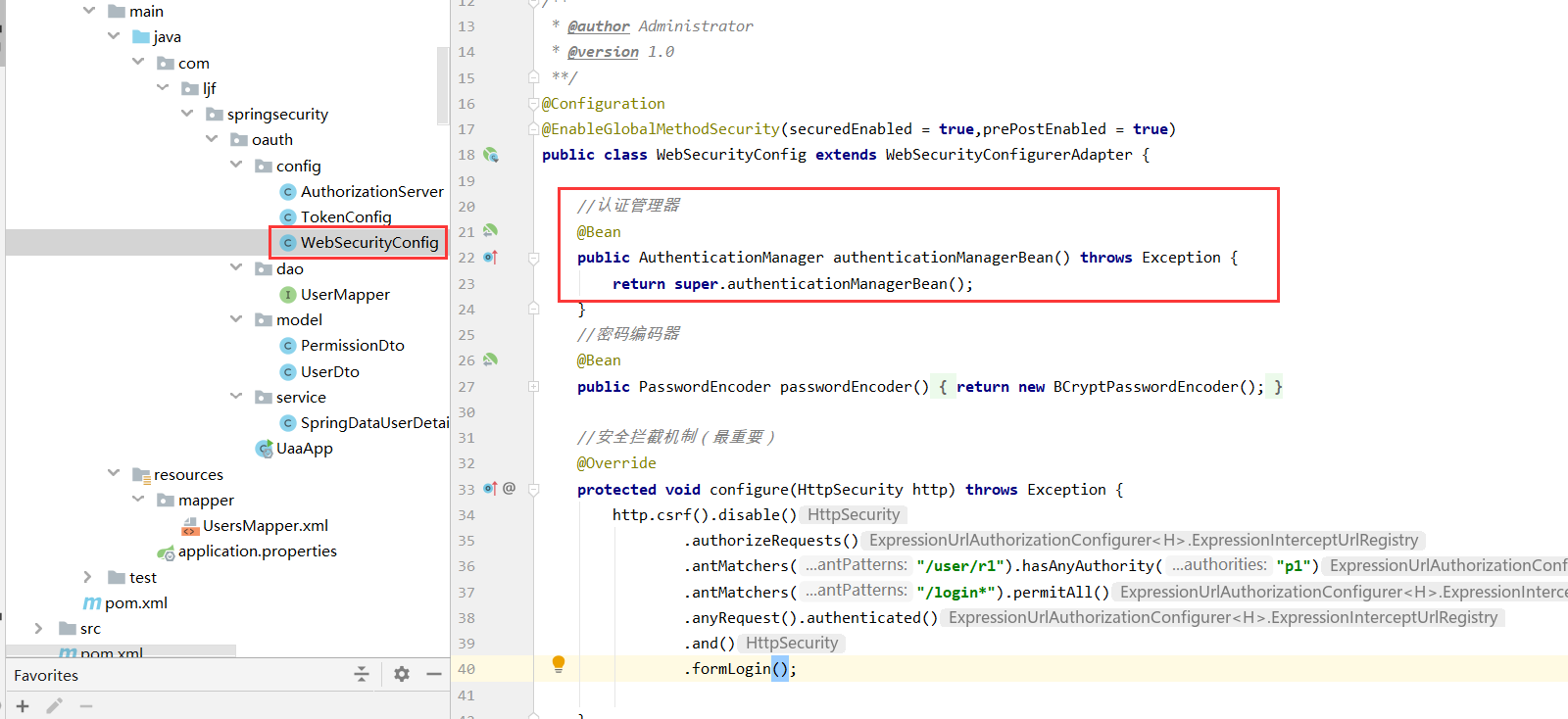
Task: Collapse the springsecurity package
Action: [x=187, y=114]
